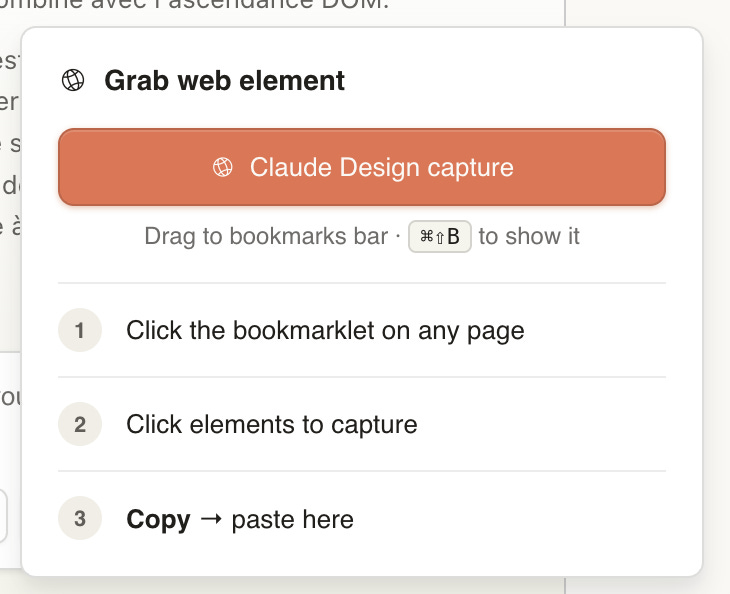Click the step 2 number circle

80,424
